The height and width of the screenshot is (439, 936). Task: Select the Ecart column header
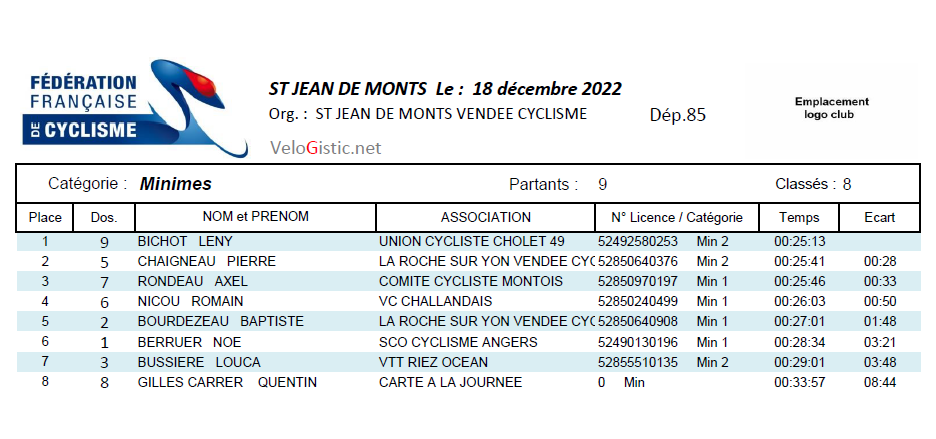pos(879,217)
